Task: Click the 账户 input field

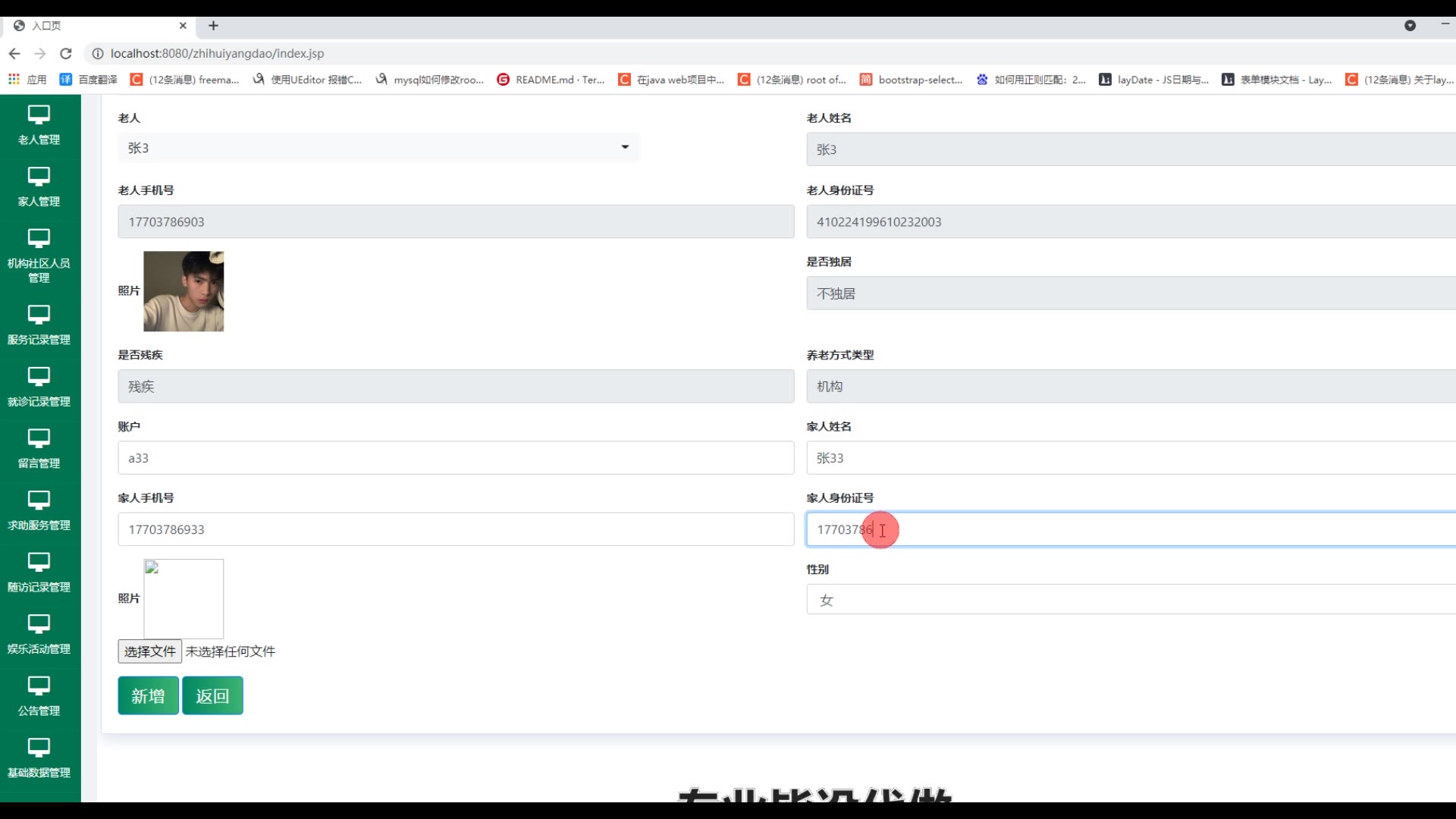Action: click(x=455, y=458)
